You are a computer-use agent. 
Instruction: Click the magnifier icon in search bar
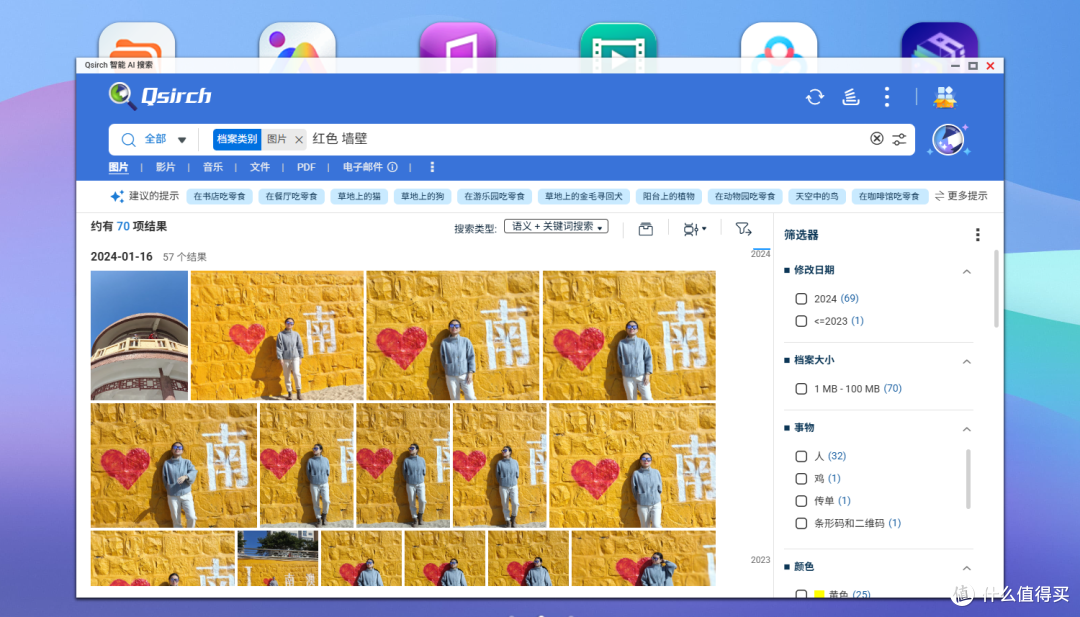click(128, 140)
